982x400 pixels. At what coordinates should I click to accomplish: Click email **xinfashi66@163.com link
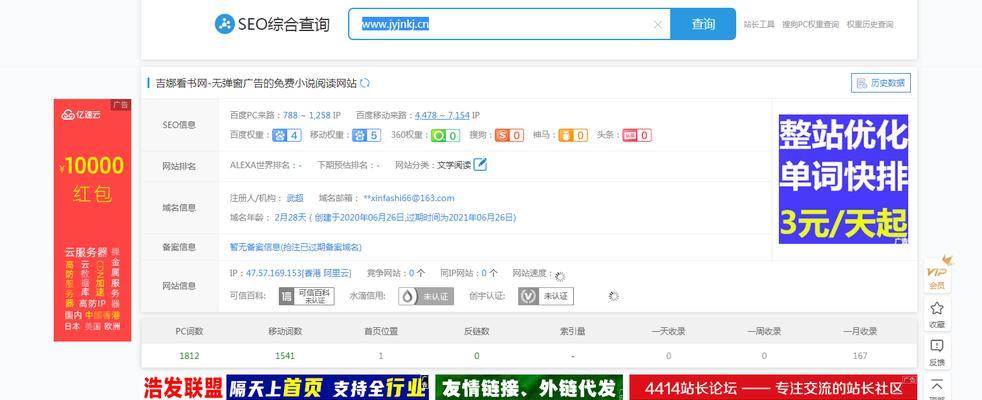click(409, 198)
